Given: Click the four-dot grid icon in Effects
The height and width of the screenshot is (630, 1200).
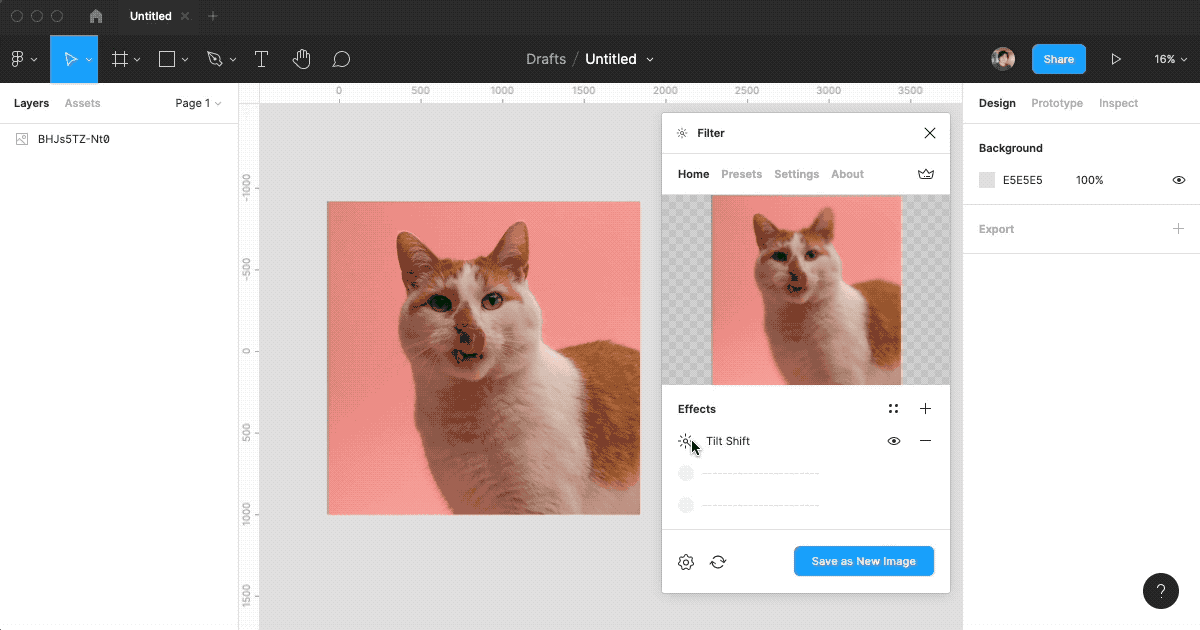Looking at the screenshot, I should click(x=893, y=409).
